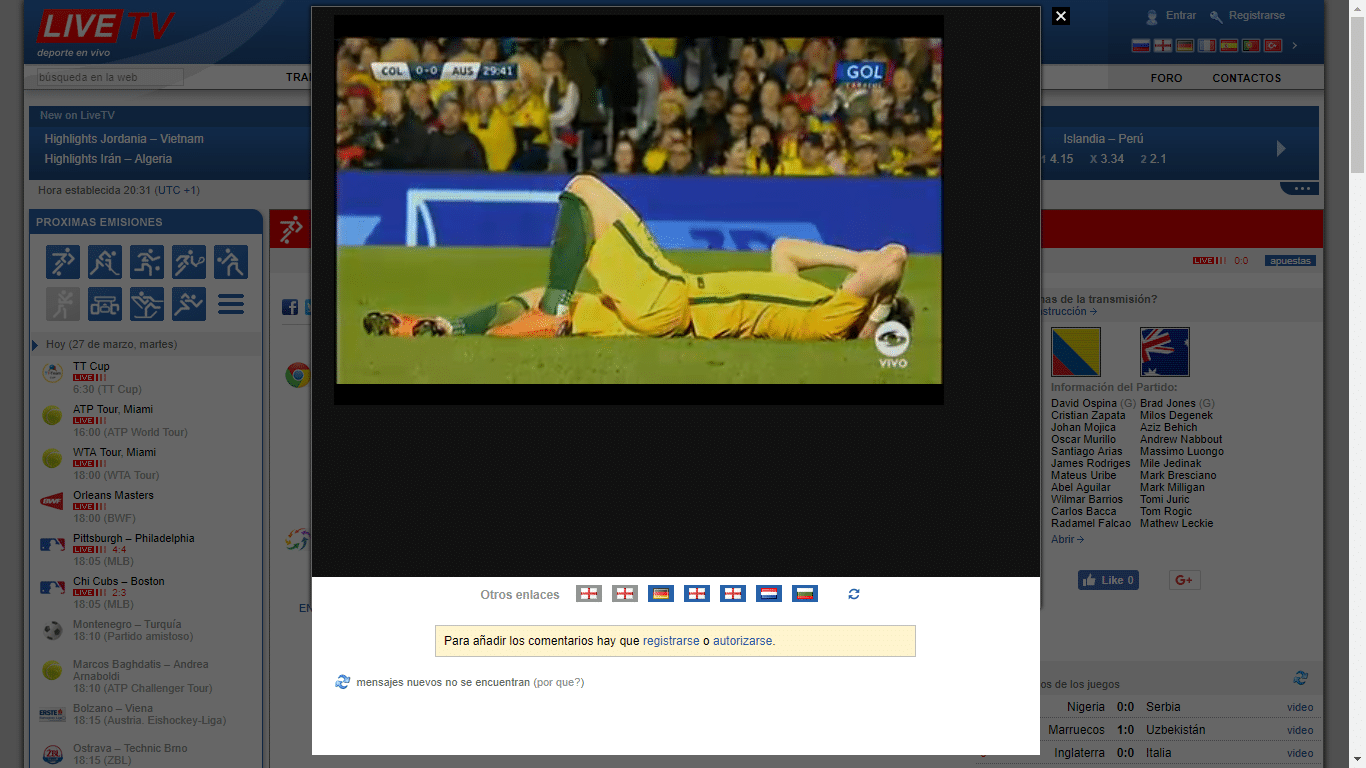The image size is (1366, 768).
Task: Open the FORO menu item
Action: coord(1166,78)
